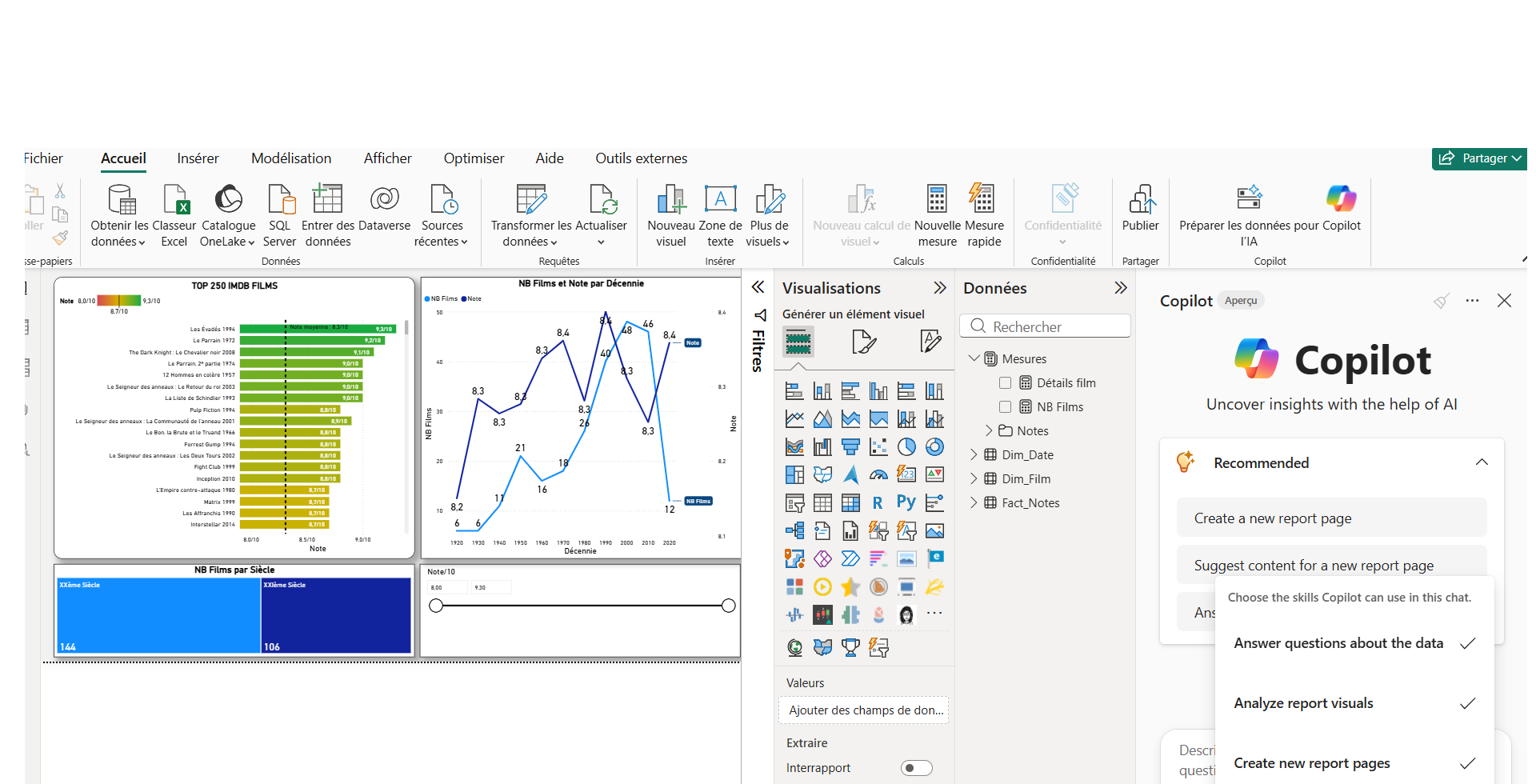
Task: Click the Rechercher field in Données
Action: tap(1045, 326)
